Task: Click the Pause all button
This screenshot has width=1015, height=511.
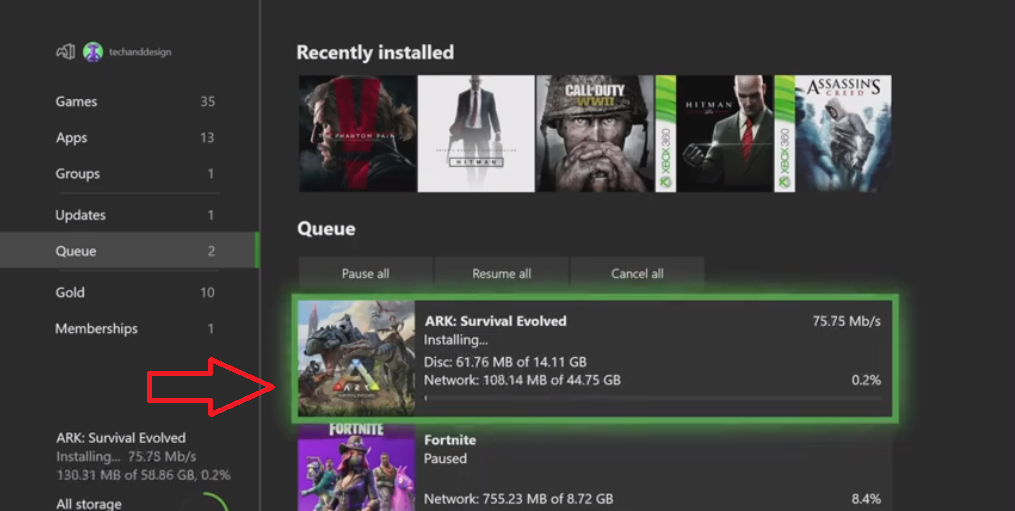Action: pos(366,273)
